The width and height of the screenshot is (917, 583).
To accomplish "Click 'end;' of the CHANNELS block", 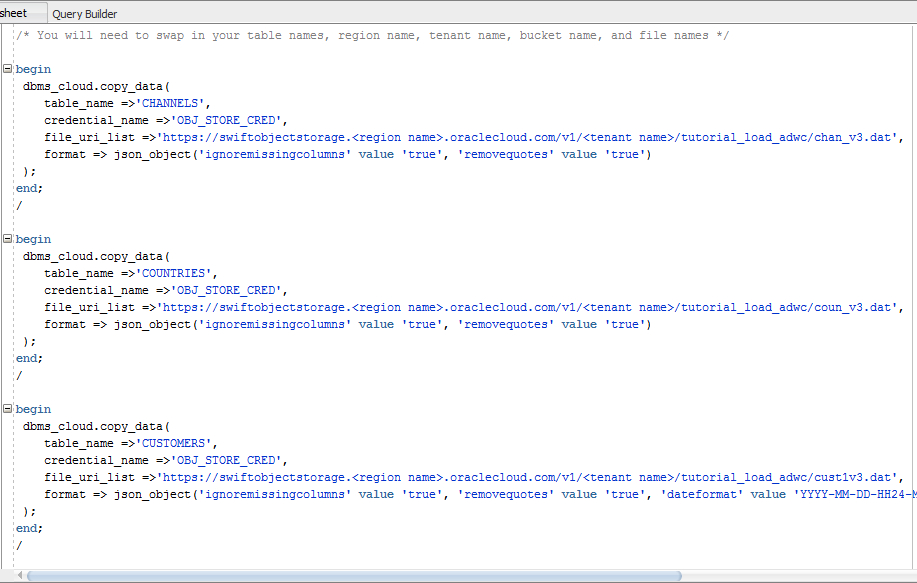I will point(29,188).
